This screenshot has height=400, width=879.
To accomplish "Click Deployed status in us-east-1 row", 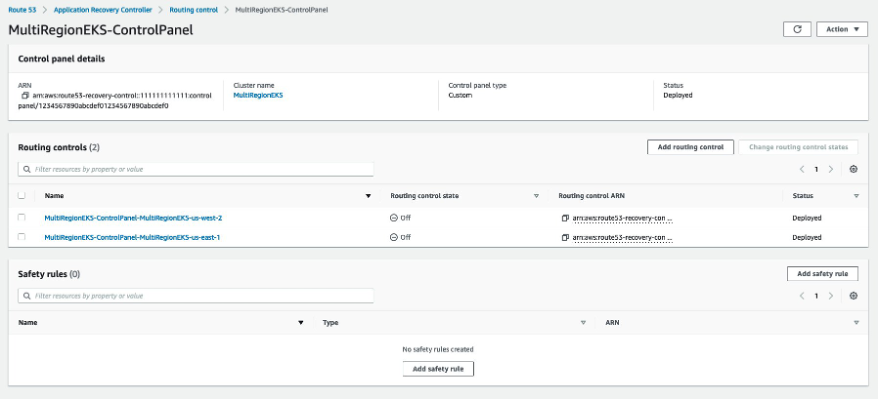I will (x=807, y=238).
